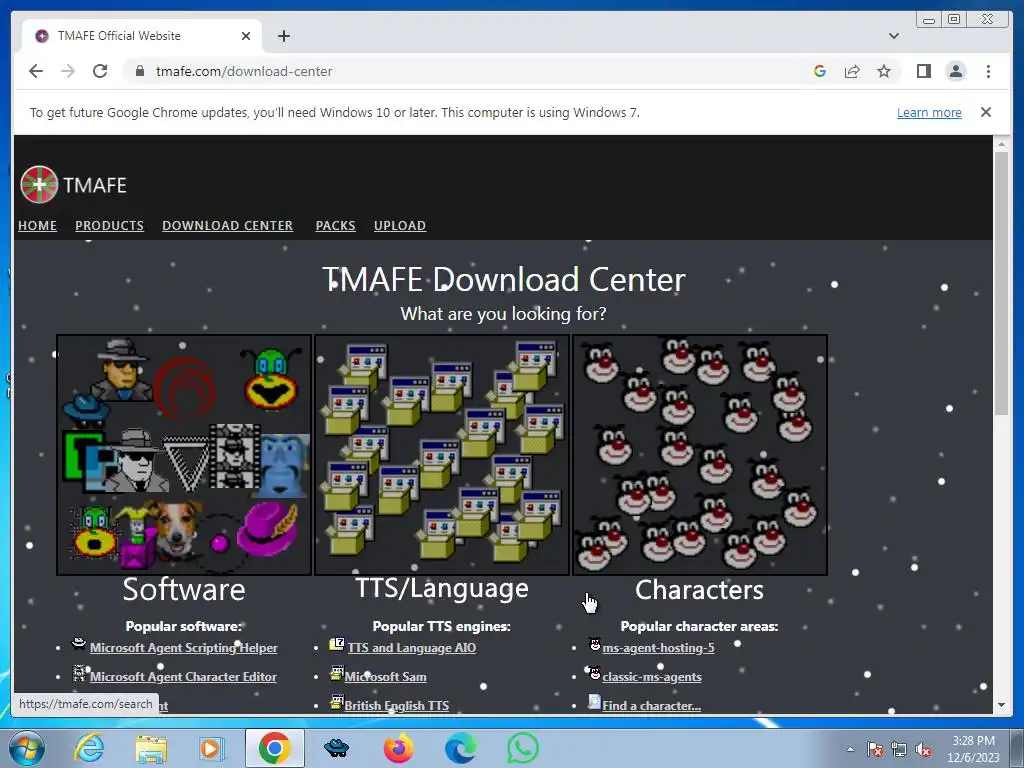Screen dimensions: 1024x768
Task: Open the taskbar clock and date
Action: [x=974, y=749]
